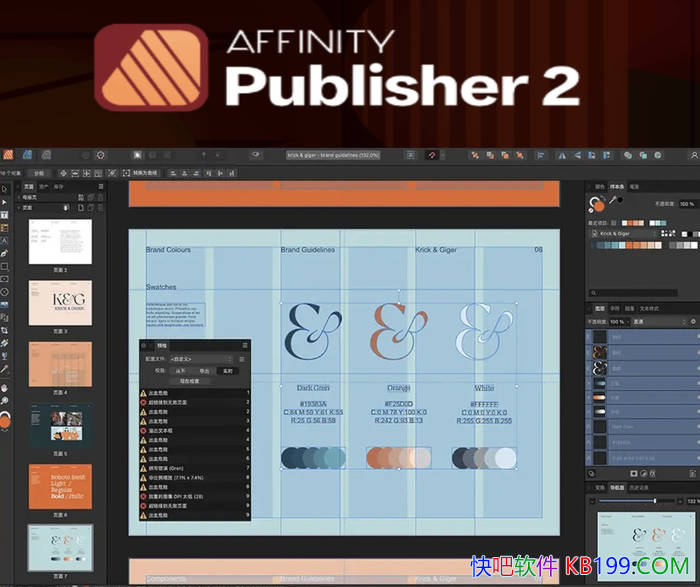Open the Assets tab in left panel
This screenshot has width=700, height=587.
coord(43,187)
